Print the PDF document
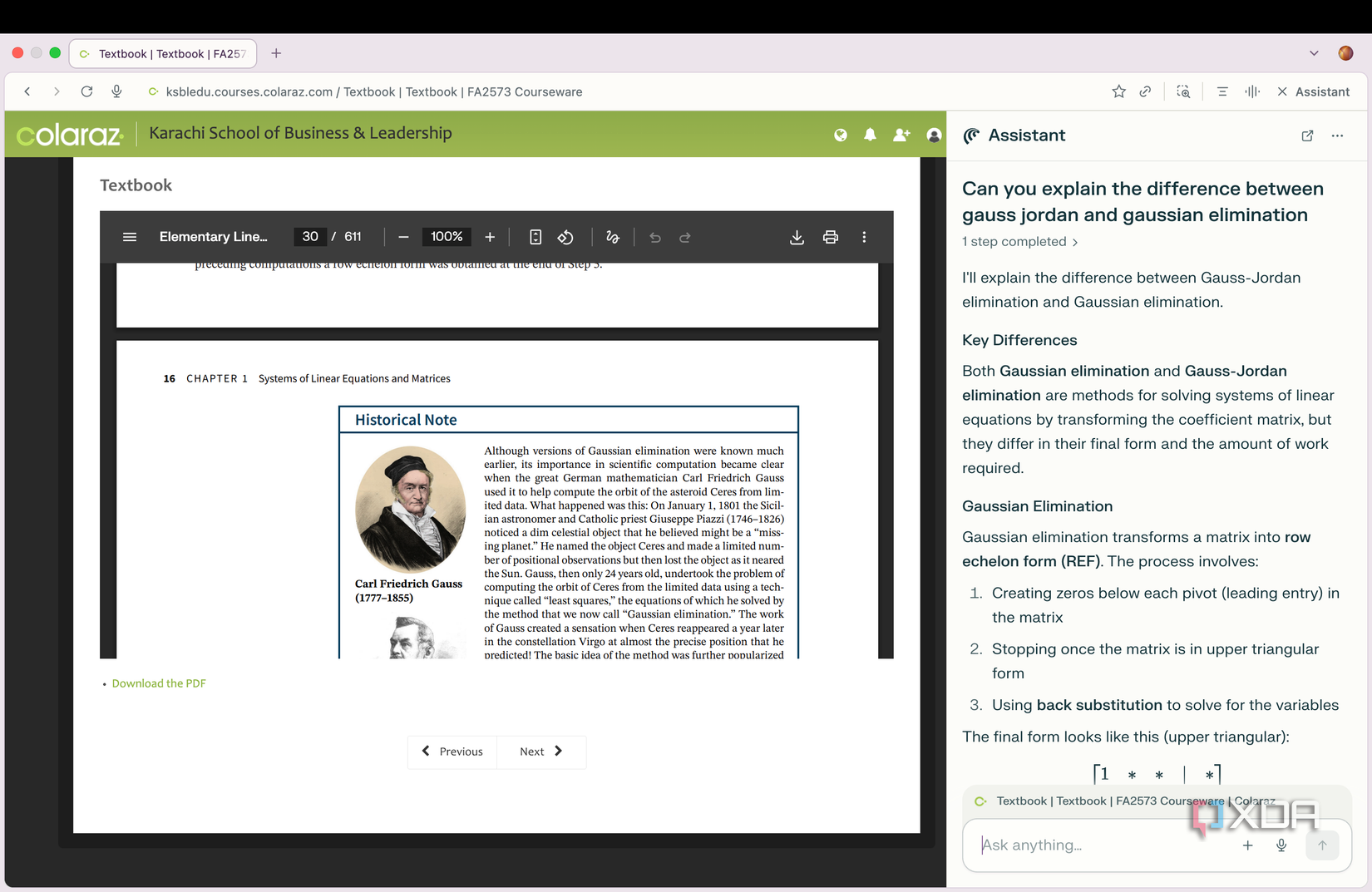Image resolution: width=1372 pixels, height=892 pixels. pyautogui.click(x=830, y=237)
